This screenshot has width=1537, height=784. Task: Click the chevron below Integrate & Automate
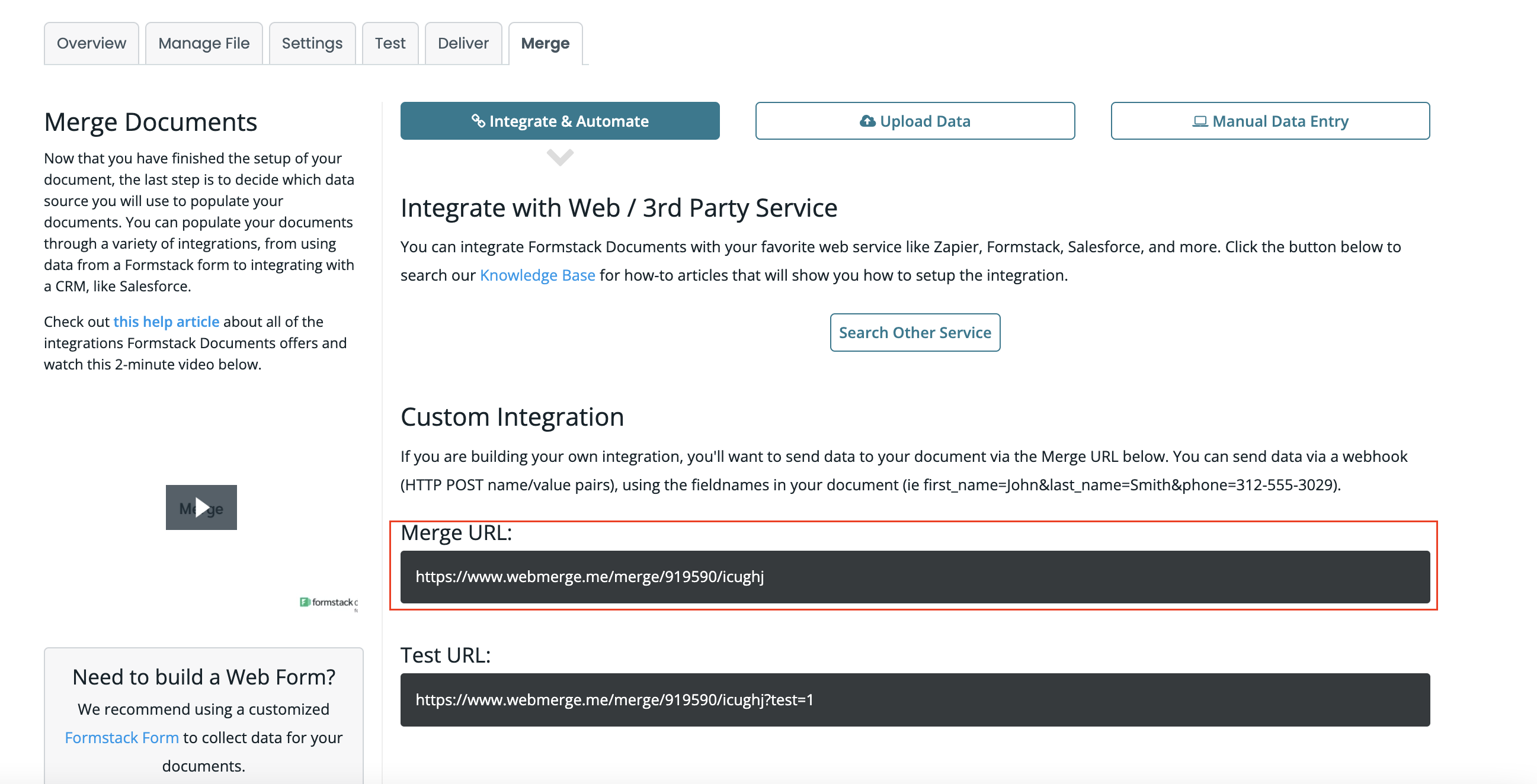coord(560,158)
